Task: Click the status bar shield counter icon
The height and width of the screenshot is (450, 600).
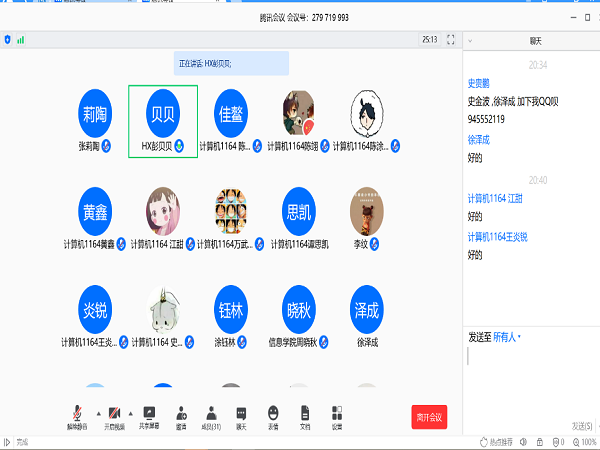Action: [559, 442]
